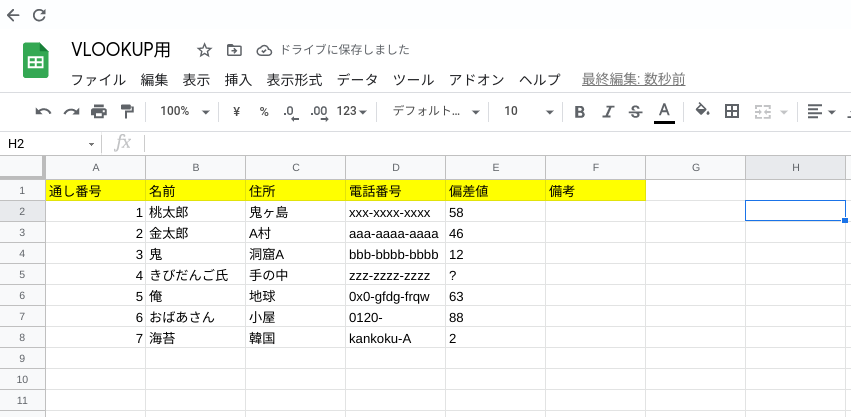Check the cloud save status icon
851x417 pixels.
tap(264, 50)
